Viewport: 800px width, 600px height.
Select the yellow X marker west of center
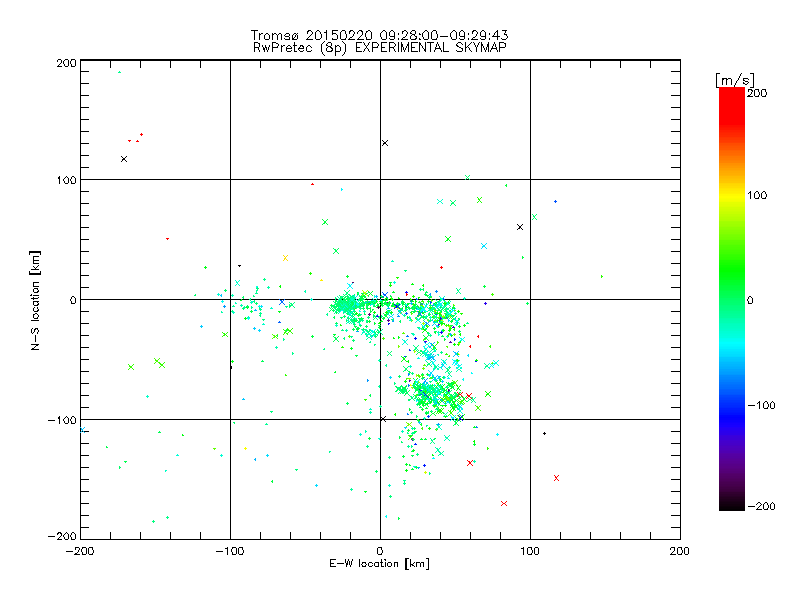[x=286, y=258]
